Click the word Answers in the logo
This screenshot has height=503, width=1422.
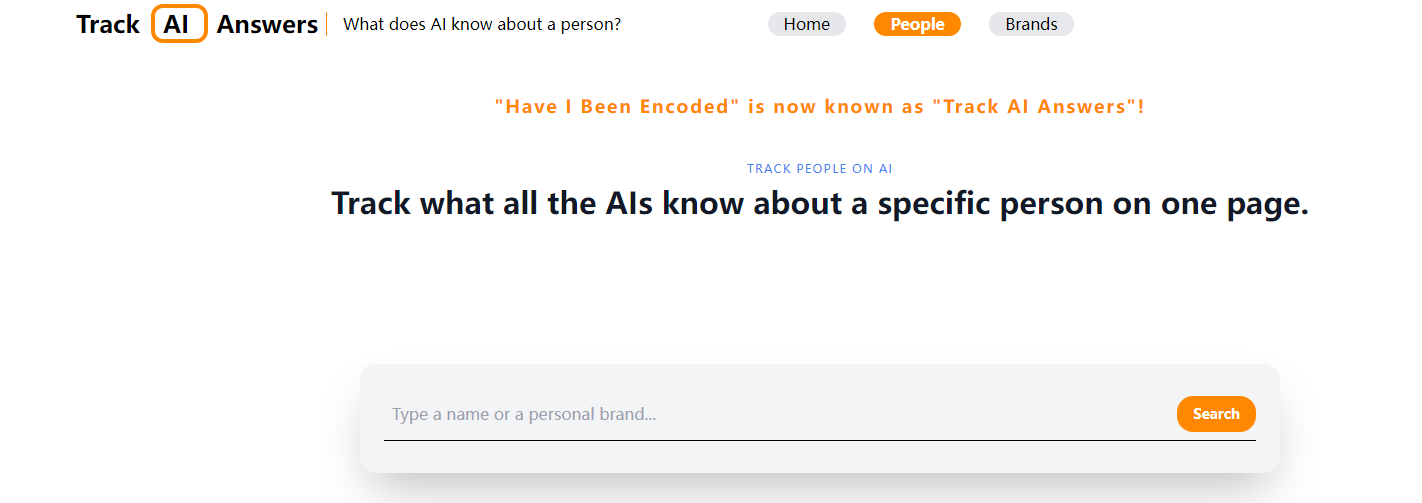click(x=267, y=24)
